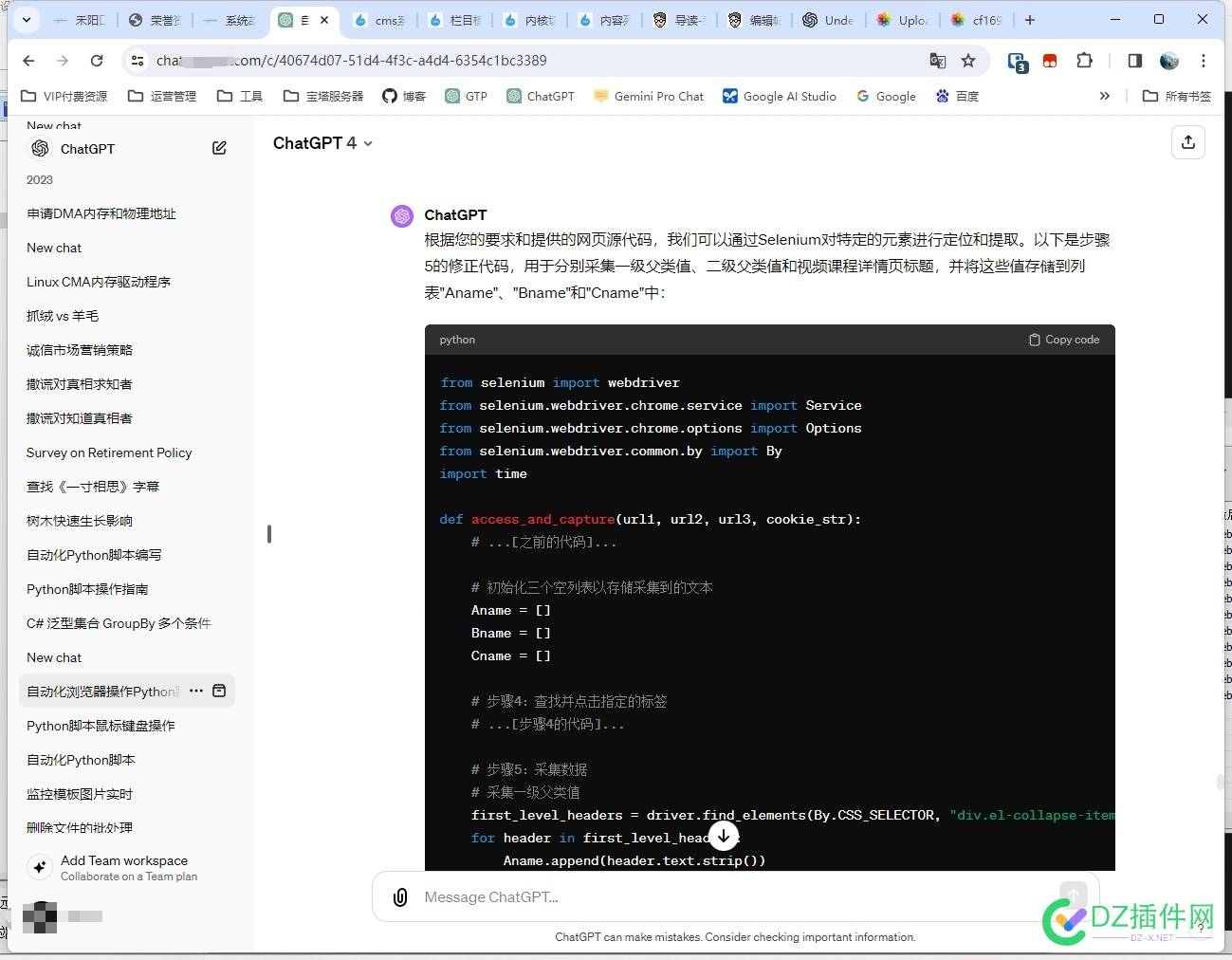The width and height of the screenshot is (1232, 960).
Task: Click the send message arrow button
Action: 1073,897
